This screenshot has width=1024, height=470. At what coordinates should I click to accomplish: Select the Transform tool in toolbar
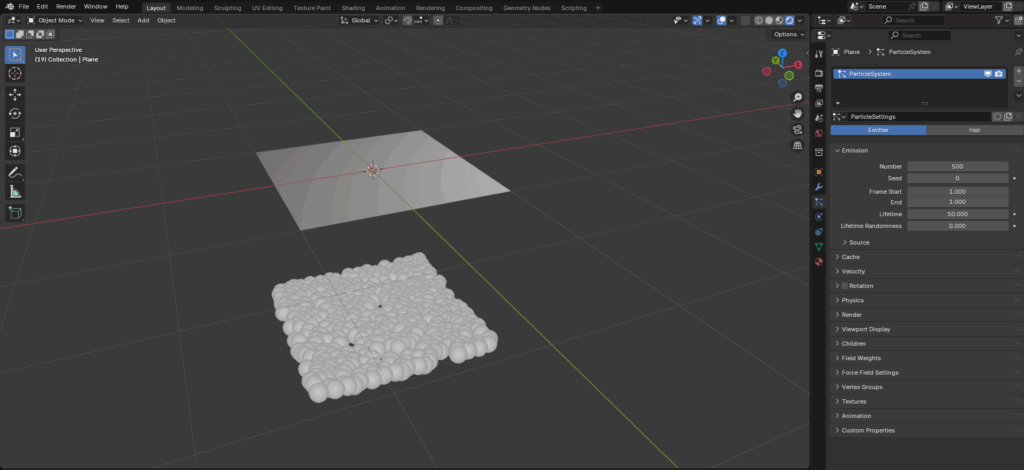pyautogui.click(x=15, y=151)
